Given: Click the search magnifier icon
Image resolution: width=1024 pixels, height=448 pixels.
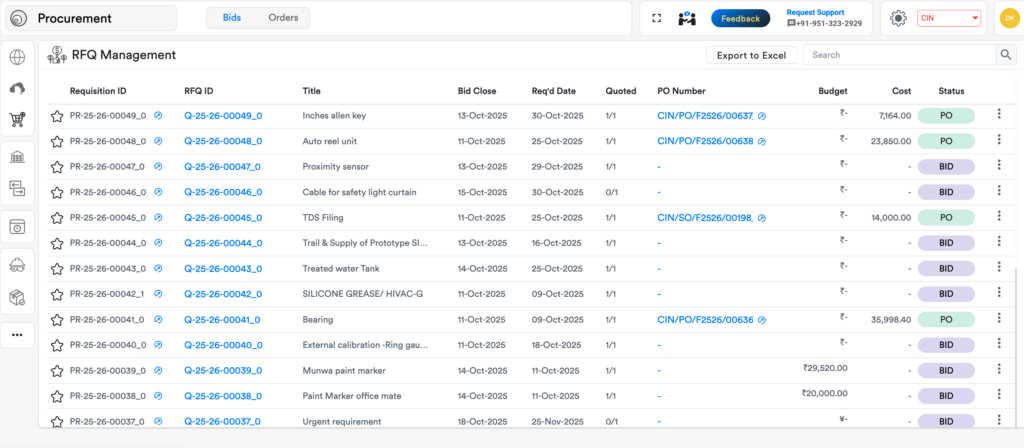Looking at the screenshot, I should click(x=1004, y=55).
